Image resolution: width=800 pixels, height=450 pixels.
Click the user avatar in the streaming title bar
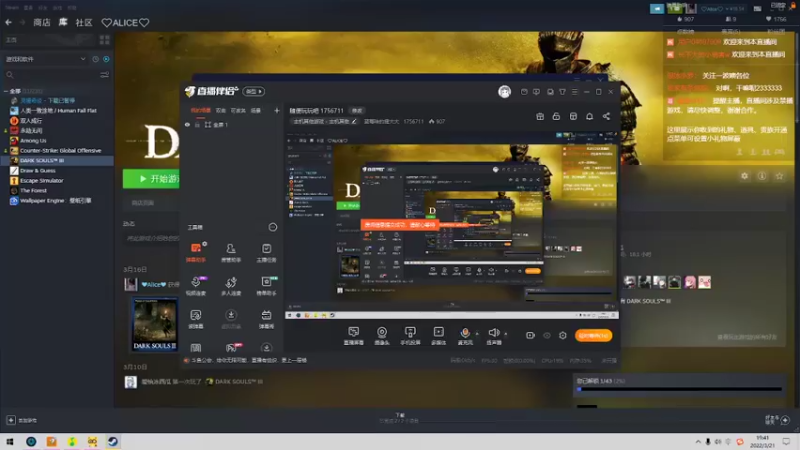coord(504,92)
